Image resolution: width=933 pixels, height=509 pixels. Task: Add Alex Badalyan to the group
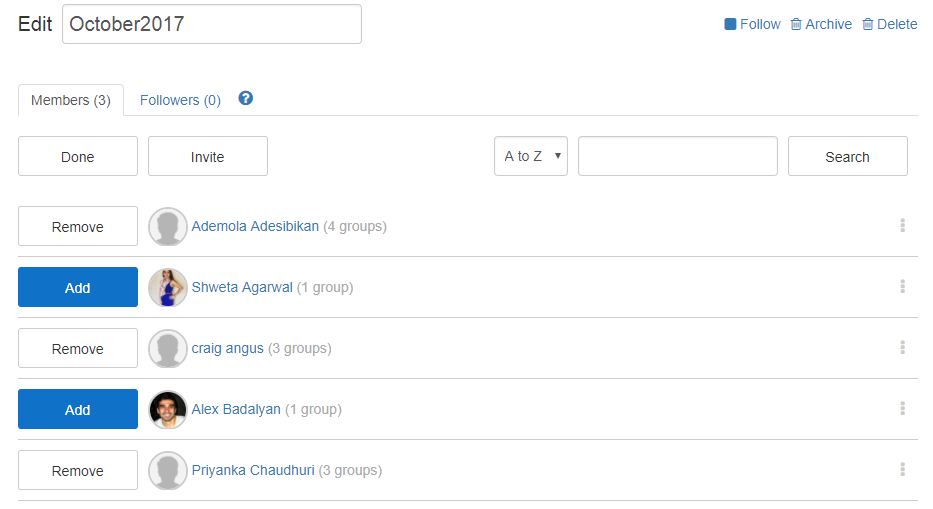click(x=78, y=409)
